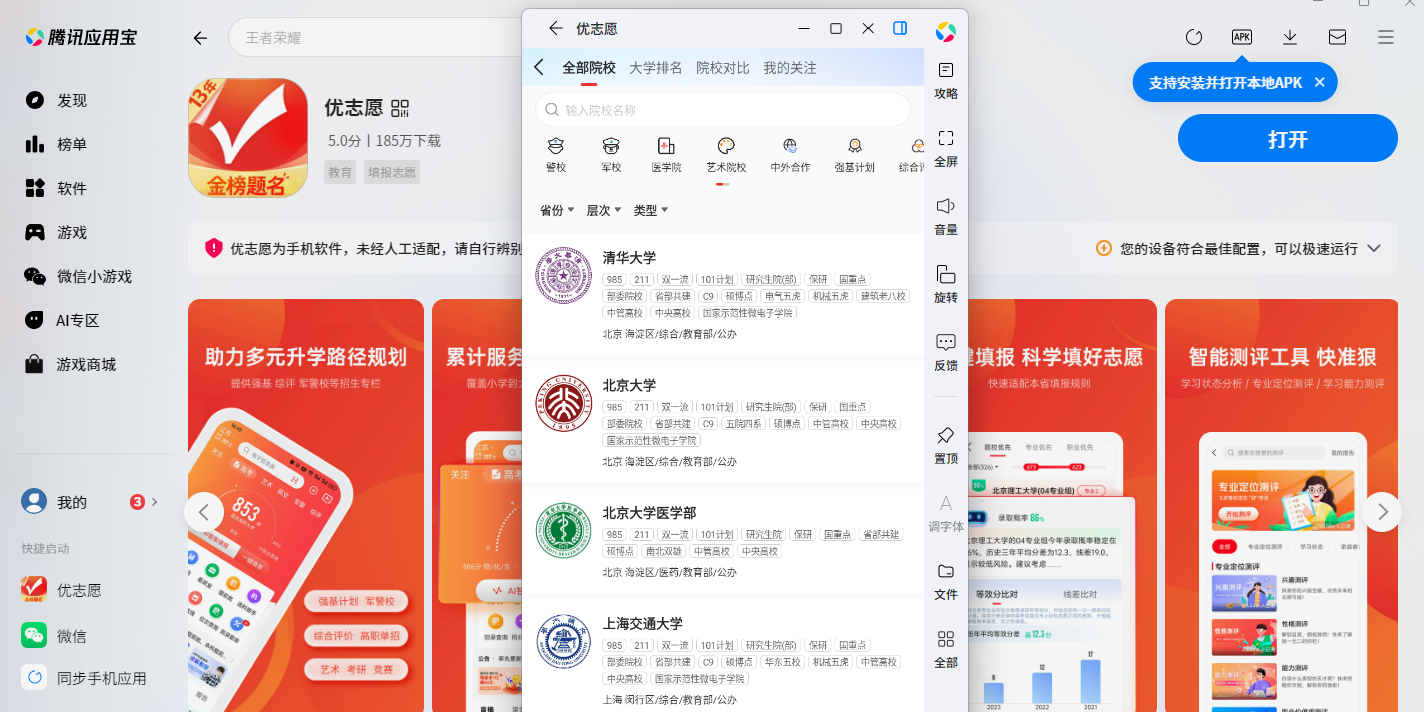Open 北京大学 in the school list
The image size is (1424, 712).
pyautogui.click(x=723, y=421)
